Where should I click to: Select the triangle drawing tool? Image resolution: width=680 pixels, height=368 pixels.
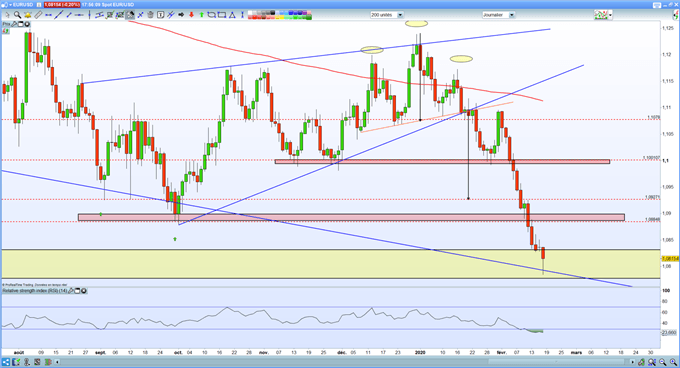click(x=232, y=15)
